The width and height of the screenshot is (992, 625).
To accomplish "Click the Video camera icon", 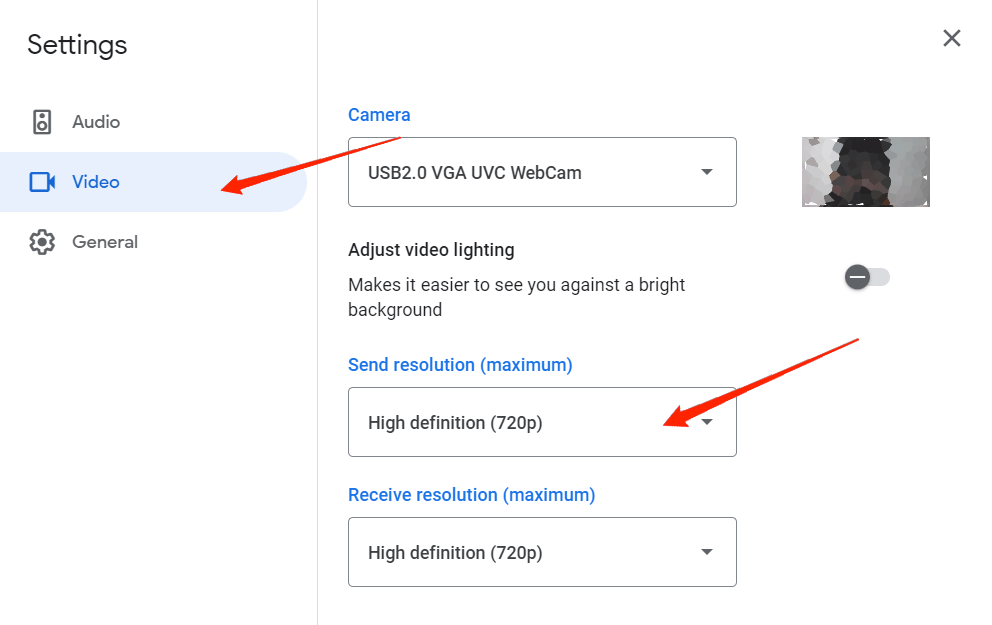I will [42, 182].
